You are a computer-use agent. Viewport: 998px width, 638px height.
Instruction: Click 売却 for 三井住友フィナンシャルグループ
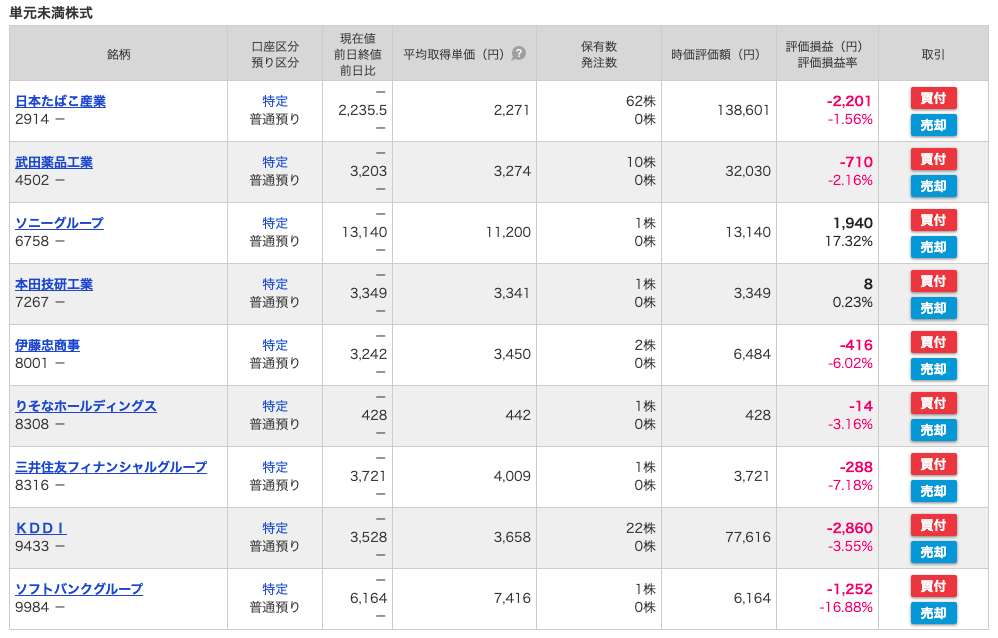[x=933, y=492]
